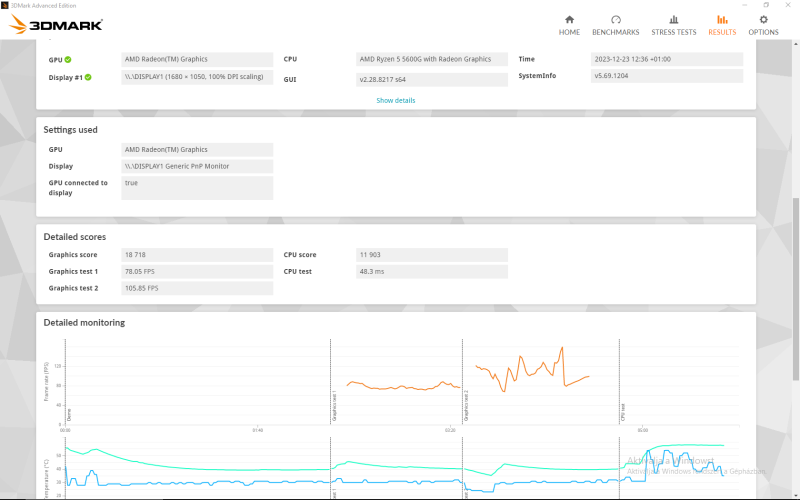
Task: Click Display Generic PnP Monitor value
Action: point(197,166)
